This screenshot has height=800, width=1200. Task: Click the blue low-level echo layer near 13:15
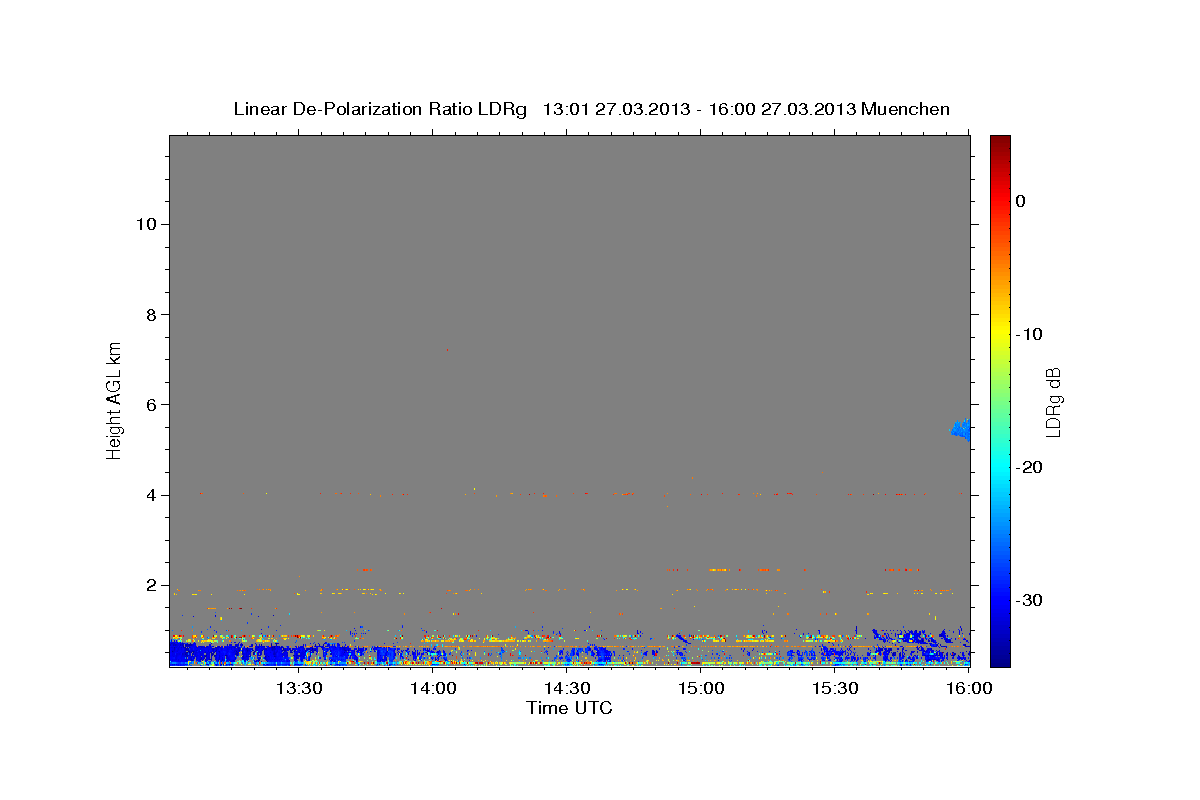coord(233,654)
